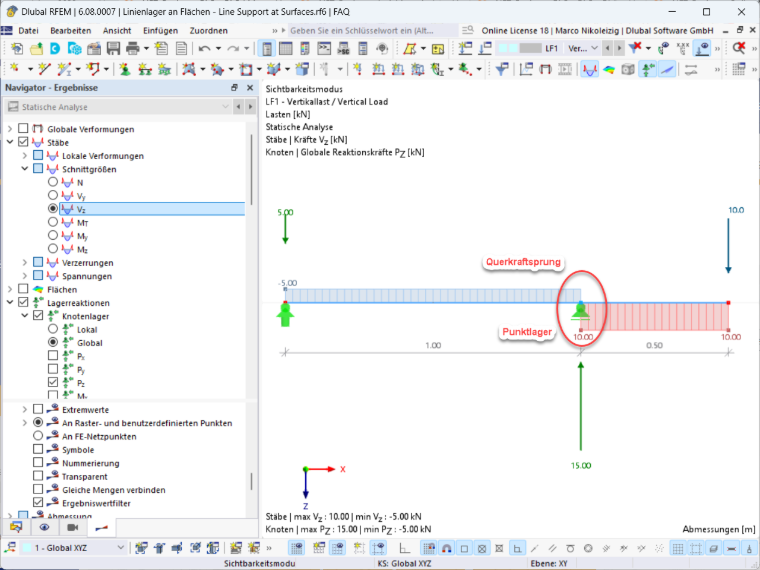This screenshot has width=760, height=570.
Task: Click the Navigator vertical scrollbar
Action: (x=252, y=170)
